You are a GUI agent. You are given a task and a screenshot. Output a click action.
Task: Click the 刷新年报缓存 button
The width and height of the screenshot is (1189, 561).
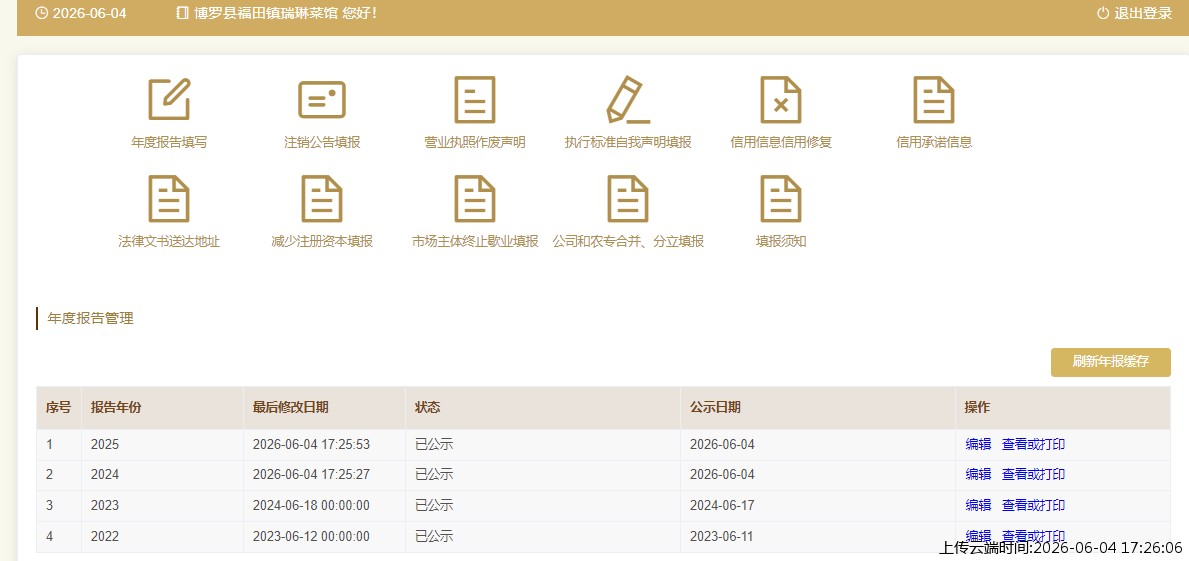(x=1111, y=362)
